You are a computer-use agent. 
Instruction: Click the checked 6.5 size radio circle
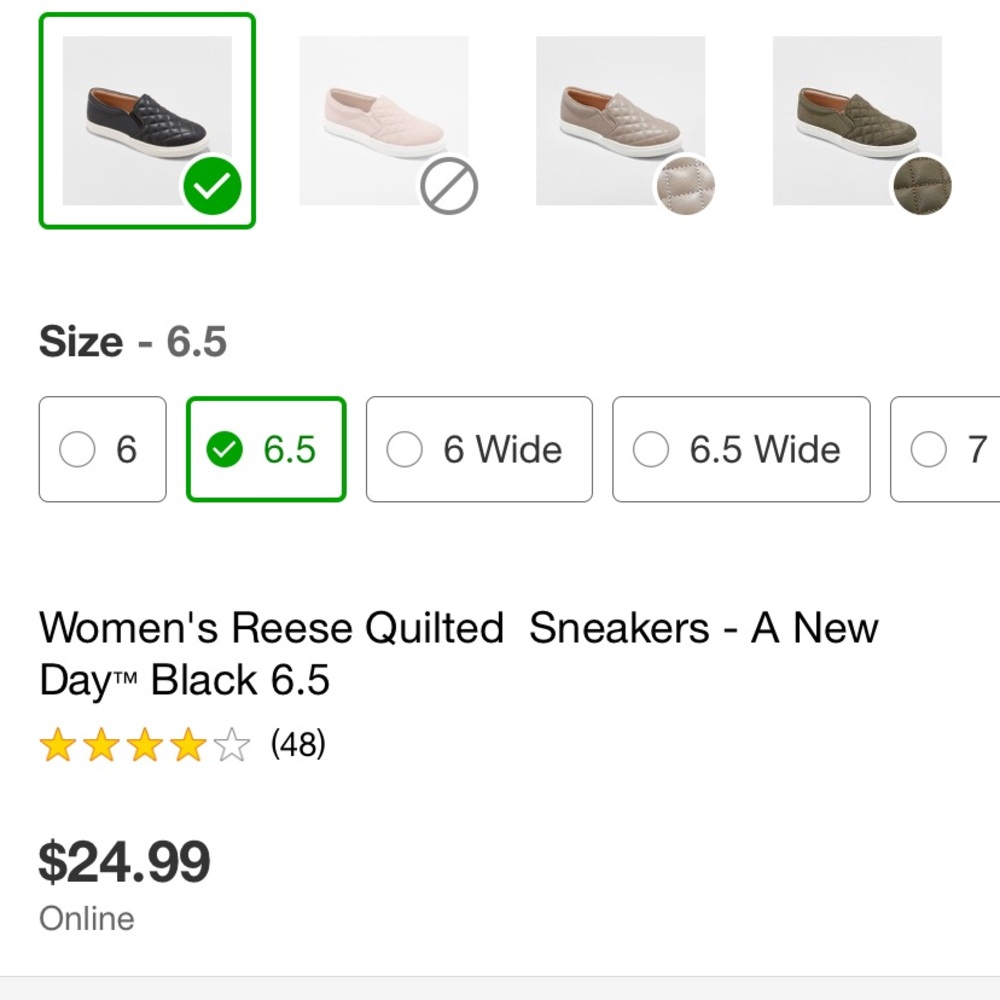[x=224, y=449]
